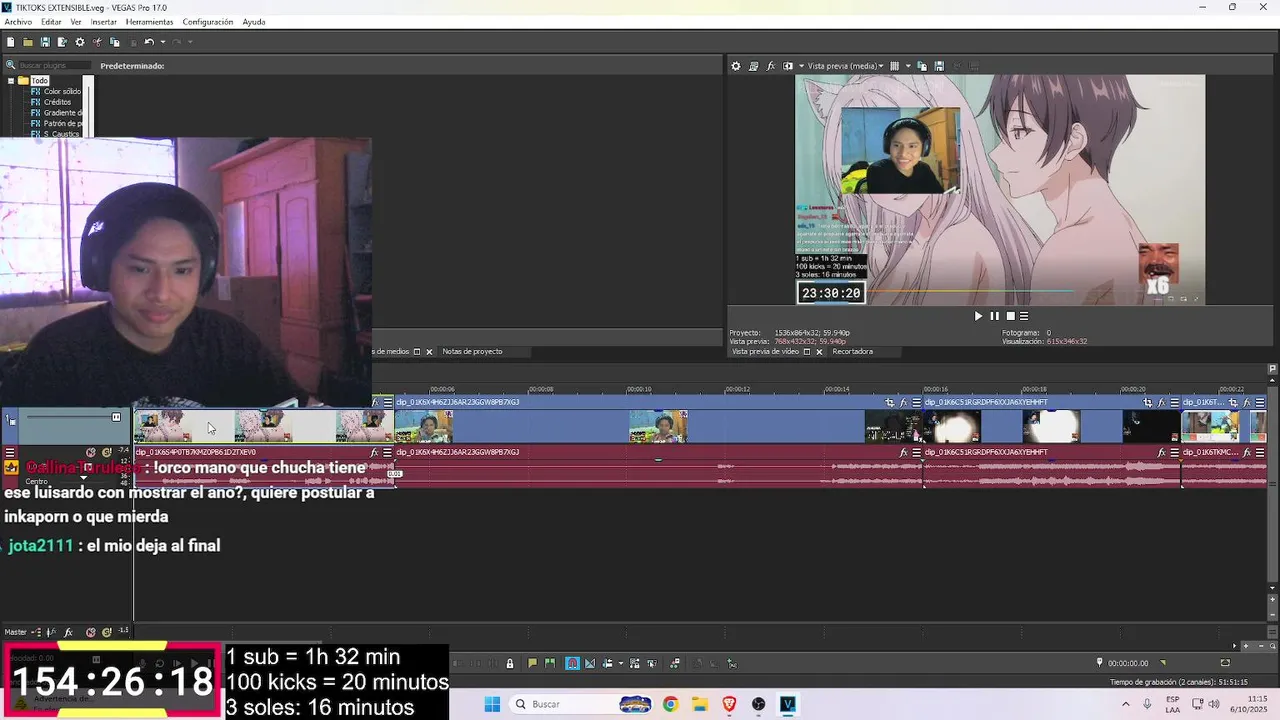Screen dimensions: 1280x720
Task: Save the preview snapshot to file
Action: [939, 66]
